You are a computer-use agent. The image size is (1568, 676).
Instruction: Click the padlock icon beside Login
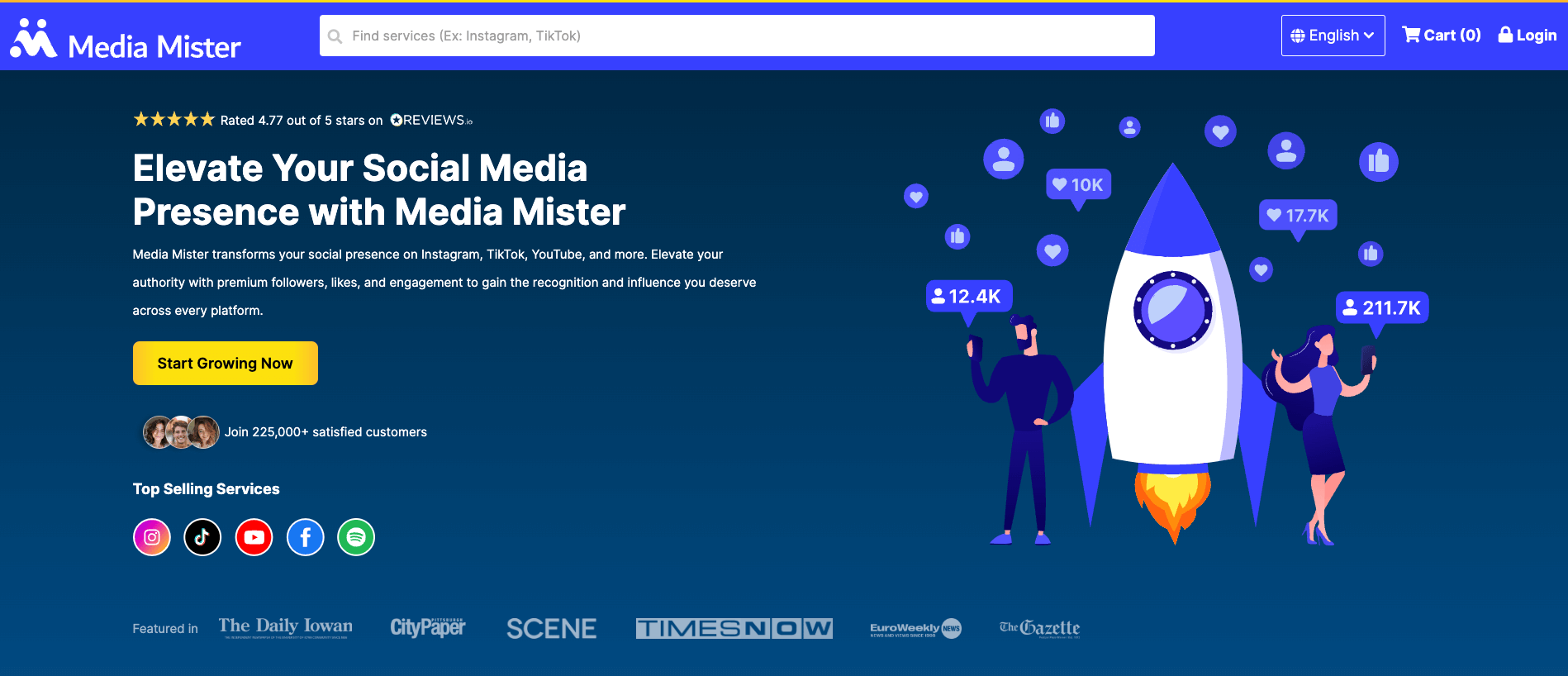pos(1505,35)
